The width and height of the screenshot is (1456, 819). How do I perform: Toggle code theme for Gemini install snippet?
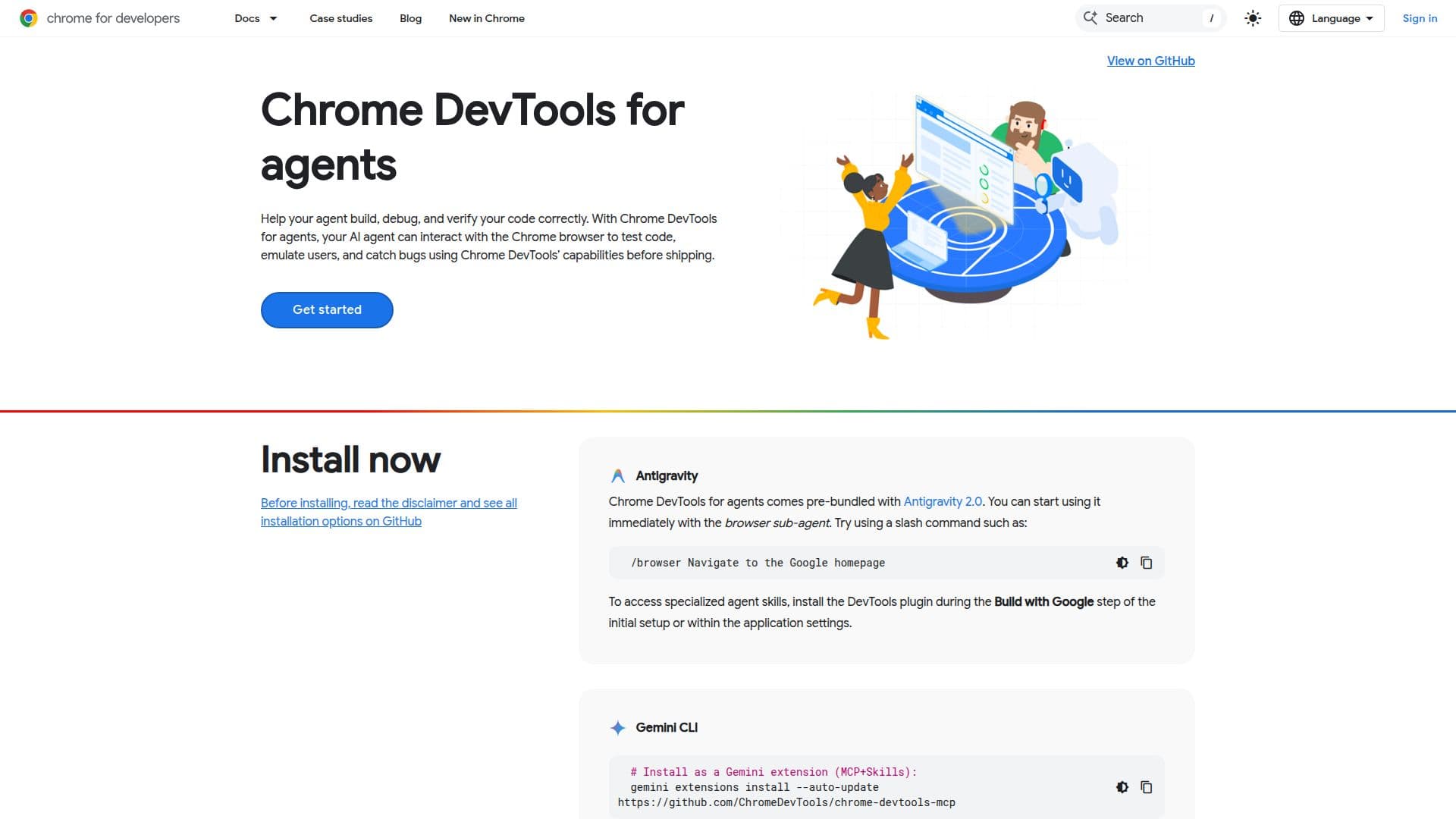click(x=1122, y=787)
